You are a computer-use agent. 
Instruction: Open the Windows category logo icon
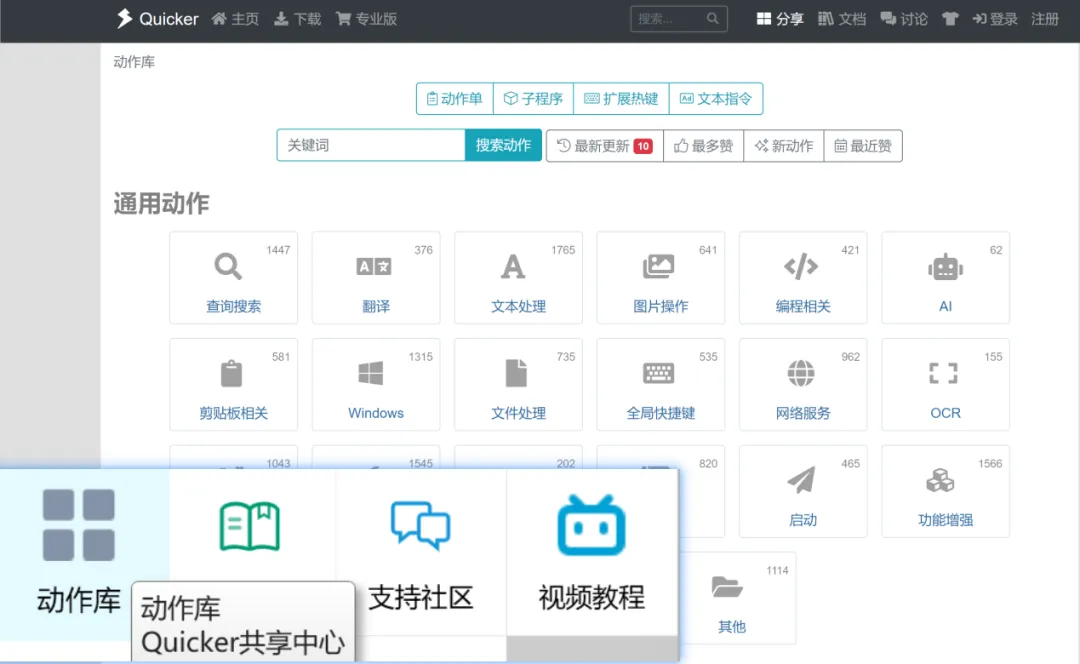[x=371, y=373]
